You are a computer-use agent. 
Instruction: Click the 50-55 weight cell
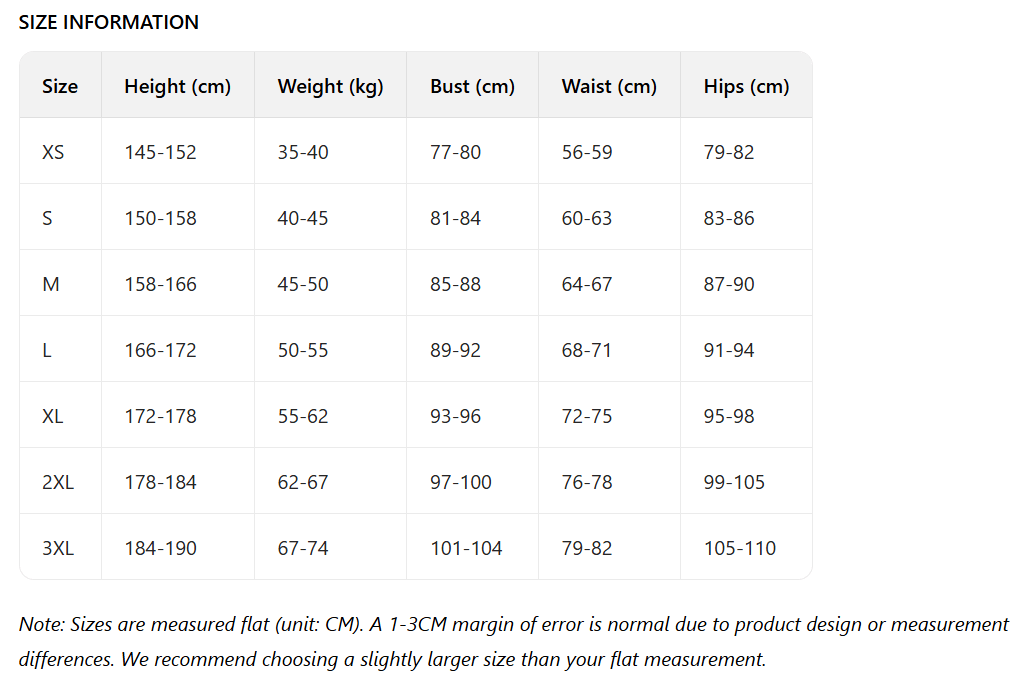(x=303, y=350)
